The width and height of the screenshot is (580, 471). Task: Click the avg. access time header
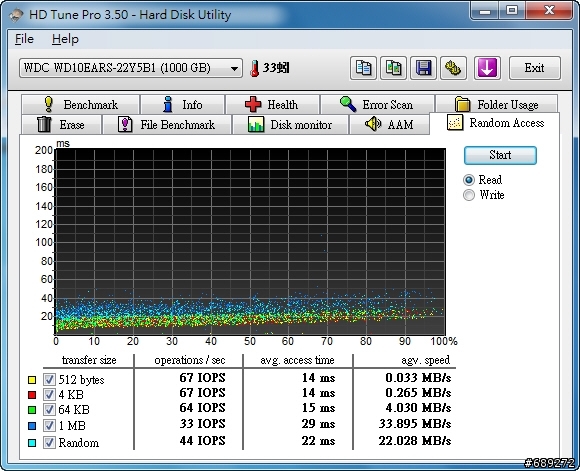pyautogui.click(x=297, y=360)
